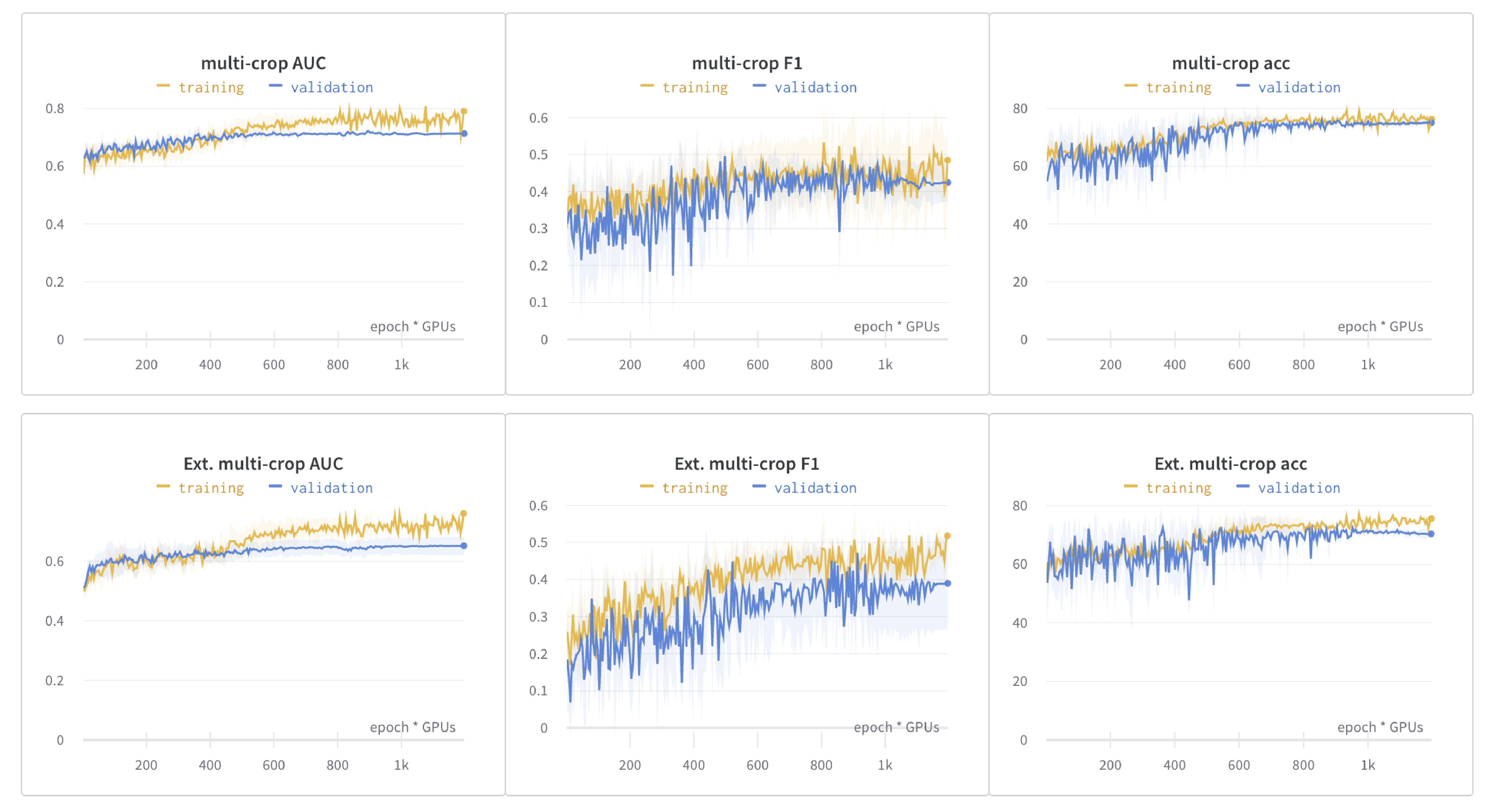Toggle training legend in multi-crop AUC chart
Viewport: 1496px width, 812px height.
pyautogui.click(x=200, y=87)
